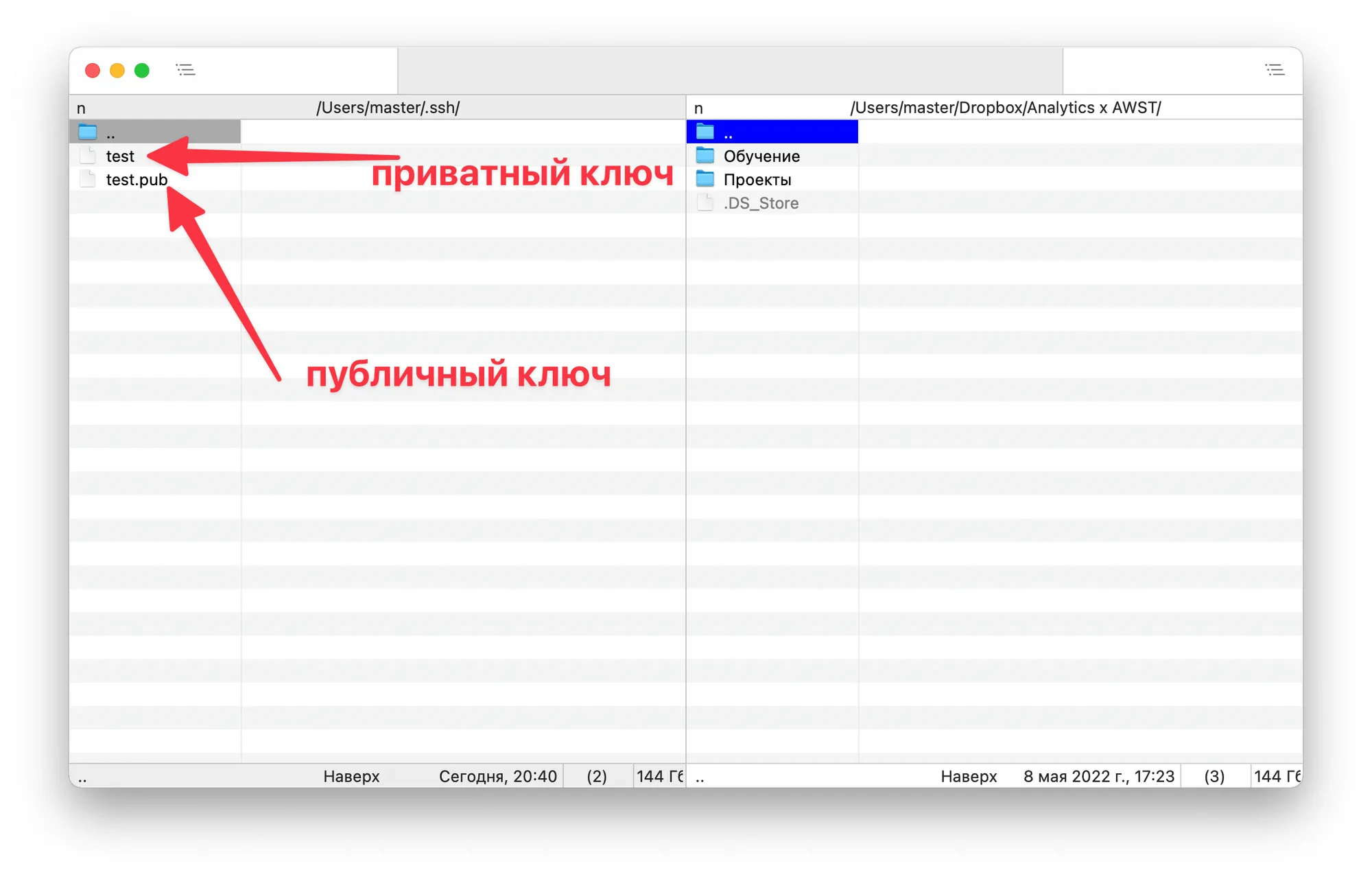The height and width of the screenshot is (879, 1372).
Task: Select the test file name
Action: pos(120,156)
